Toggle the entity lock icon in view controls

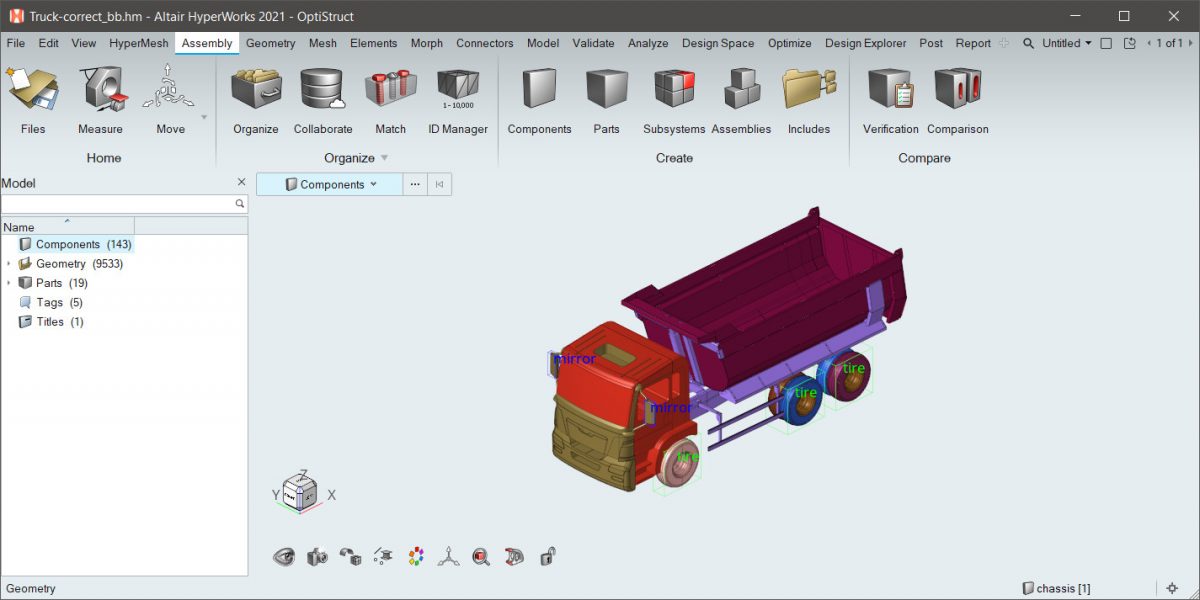(x=547, y=556)
